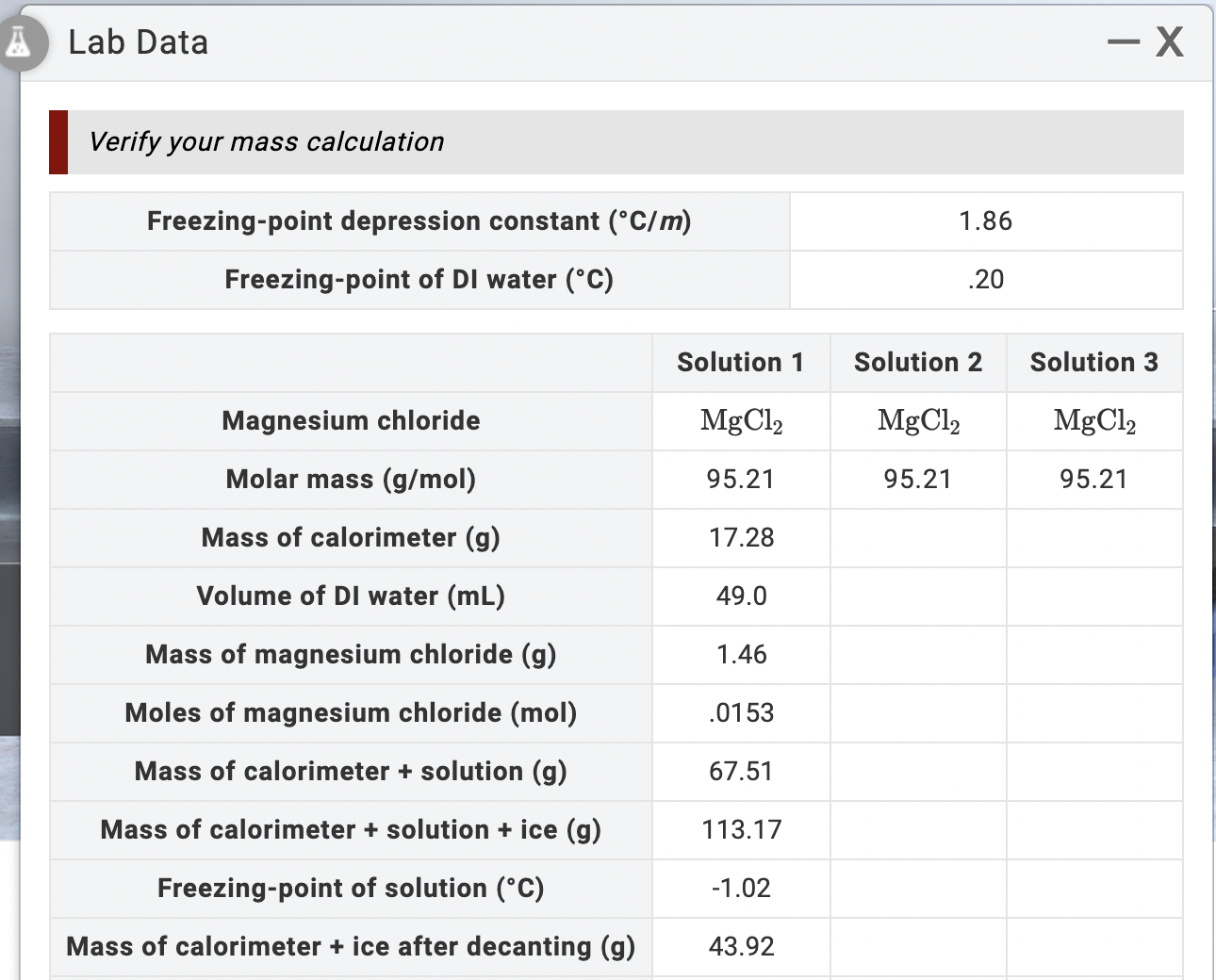Select the molar mass 95.21 under Solution 1
Viewport: 1216px width, 980px height.
click(740, 480)
